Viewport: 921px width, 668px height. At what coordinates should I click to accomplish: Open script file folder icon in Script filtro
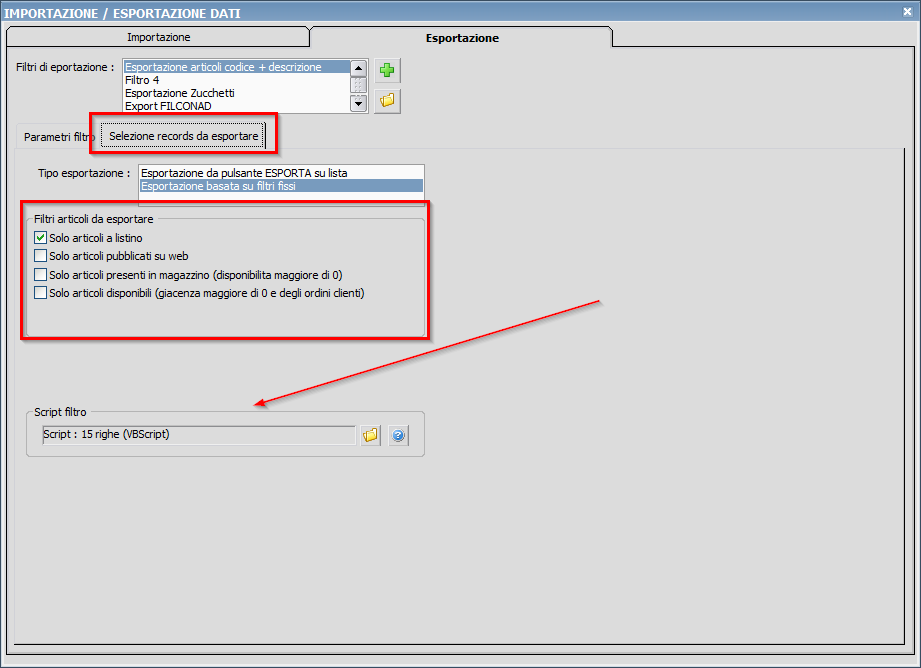tap(371, 435)
